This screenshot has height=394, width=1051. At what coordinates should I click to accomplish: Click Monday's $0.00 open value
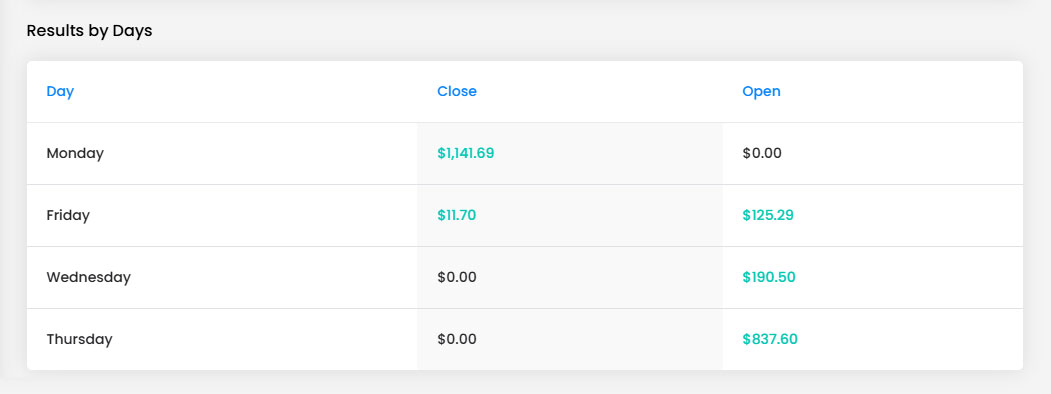point(761,153)
